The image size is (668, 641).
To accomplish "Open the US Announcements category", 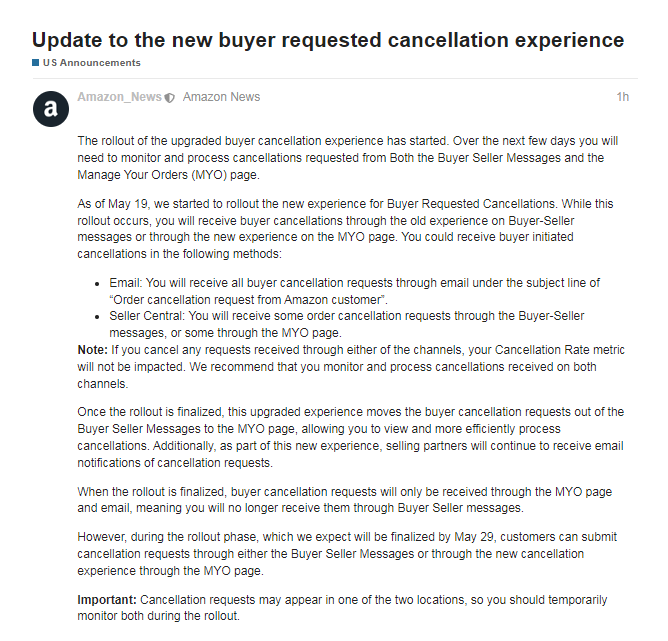I will point(91,63).
